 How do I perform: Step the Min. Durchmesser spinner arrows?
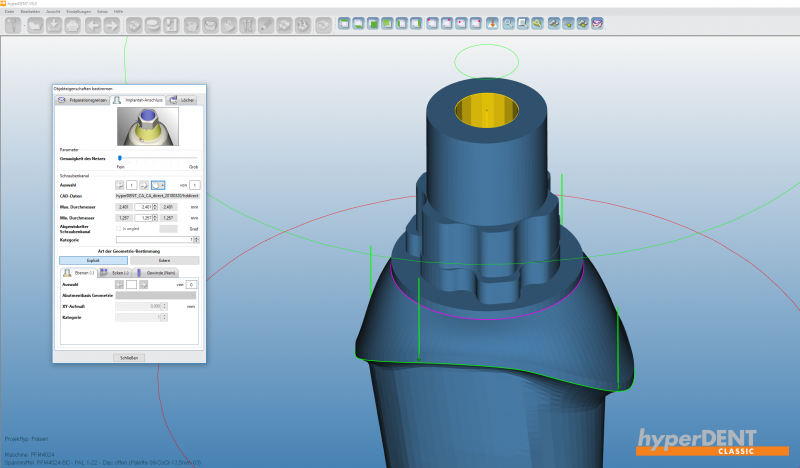tap(155, 218)
